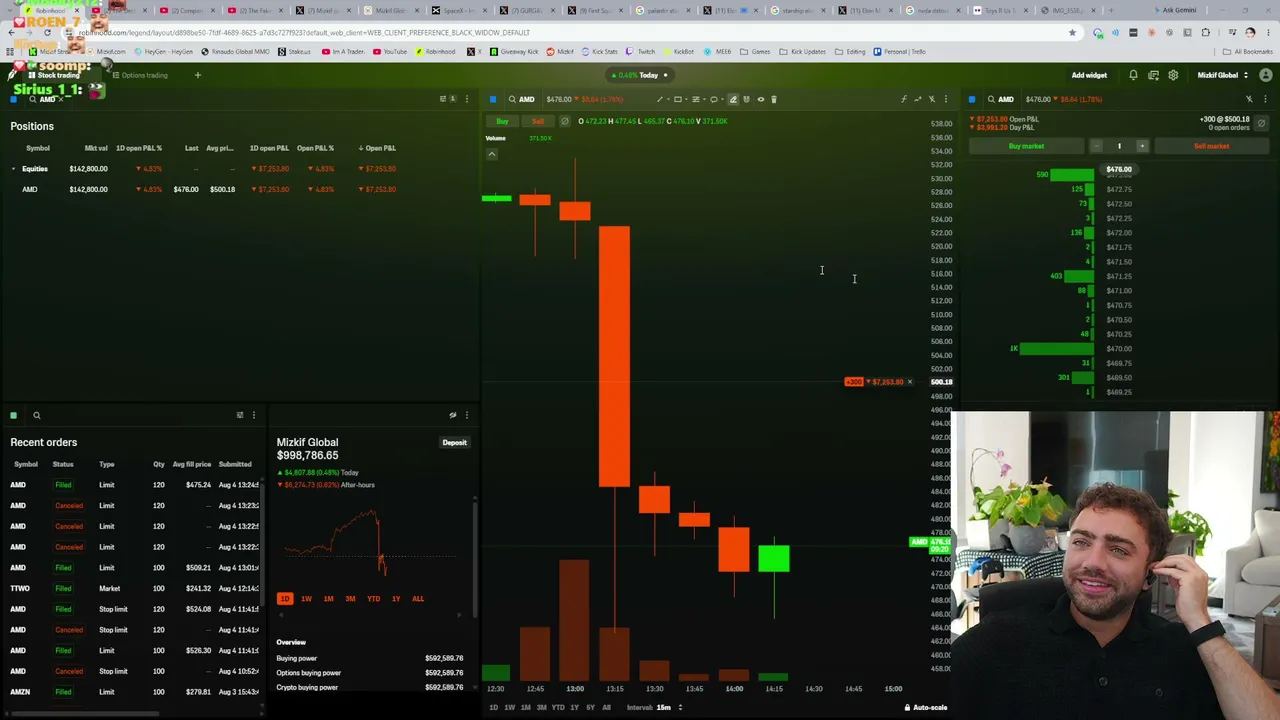1280x720 pixels.
Task: Open the Mizkif Global account switcher dropdown
Action: point(1223,75)
